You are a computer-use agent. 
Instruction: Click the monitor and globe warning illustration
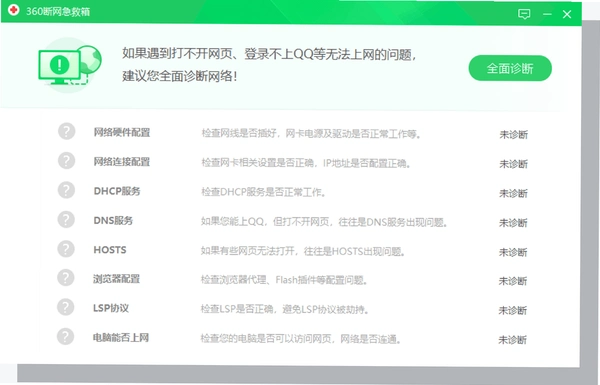70,65
